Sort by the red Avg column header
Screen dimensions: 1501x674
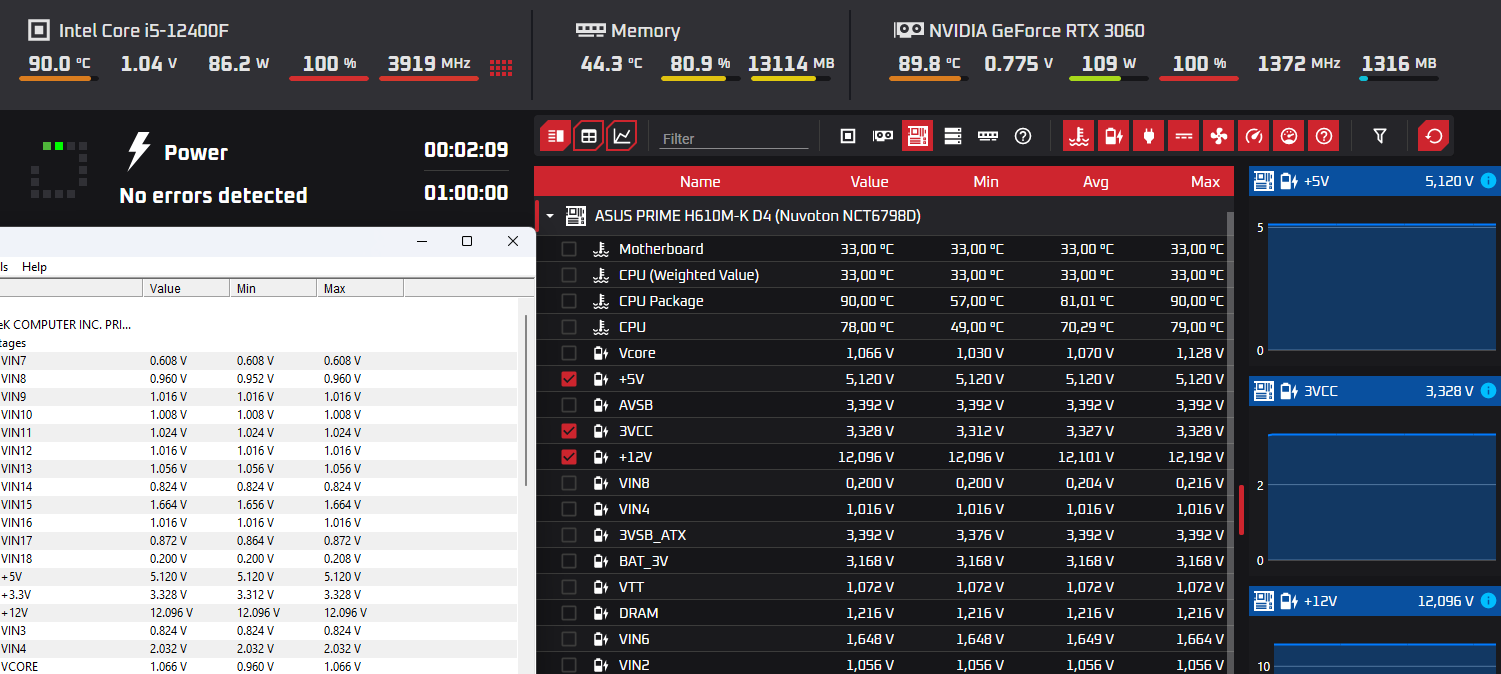(x=1096, y=182)
